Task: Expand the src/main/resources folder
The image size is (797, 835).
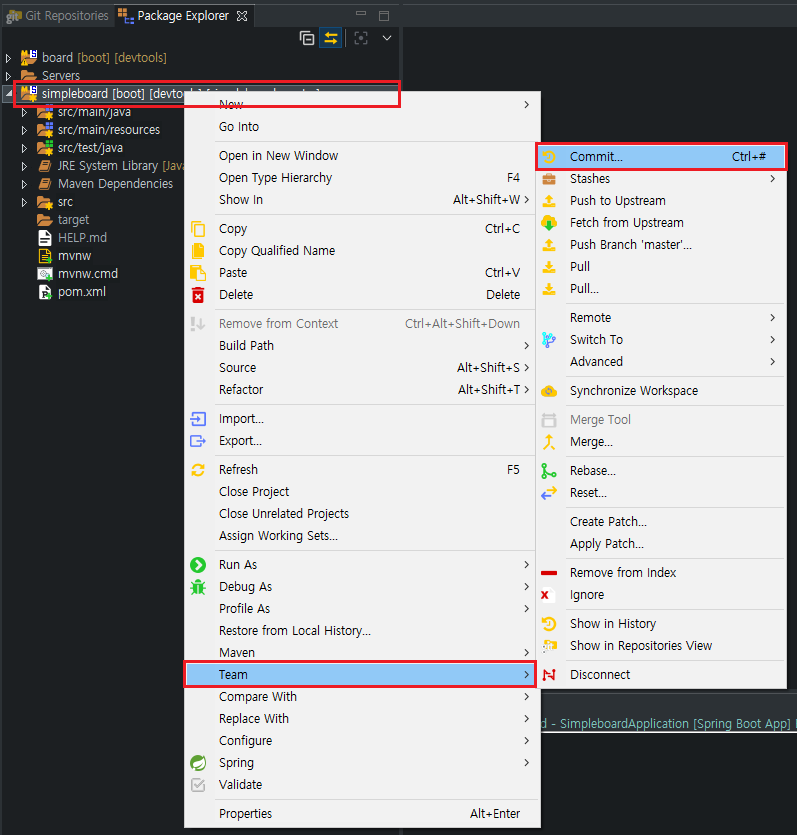Action: tap(24, 130)
